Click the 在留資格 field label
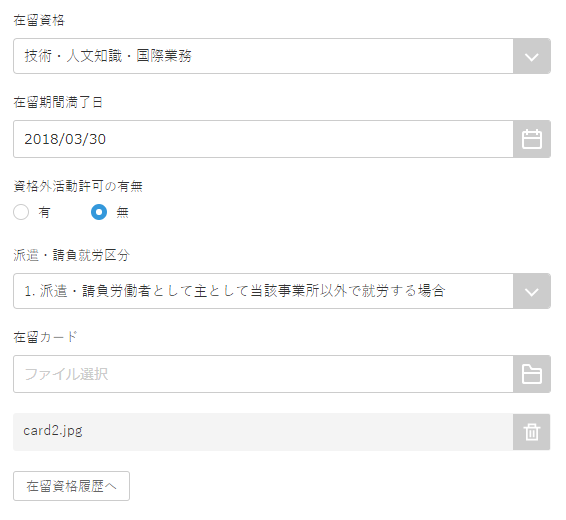The image size is (566, 520). pos(39,20)
